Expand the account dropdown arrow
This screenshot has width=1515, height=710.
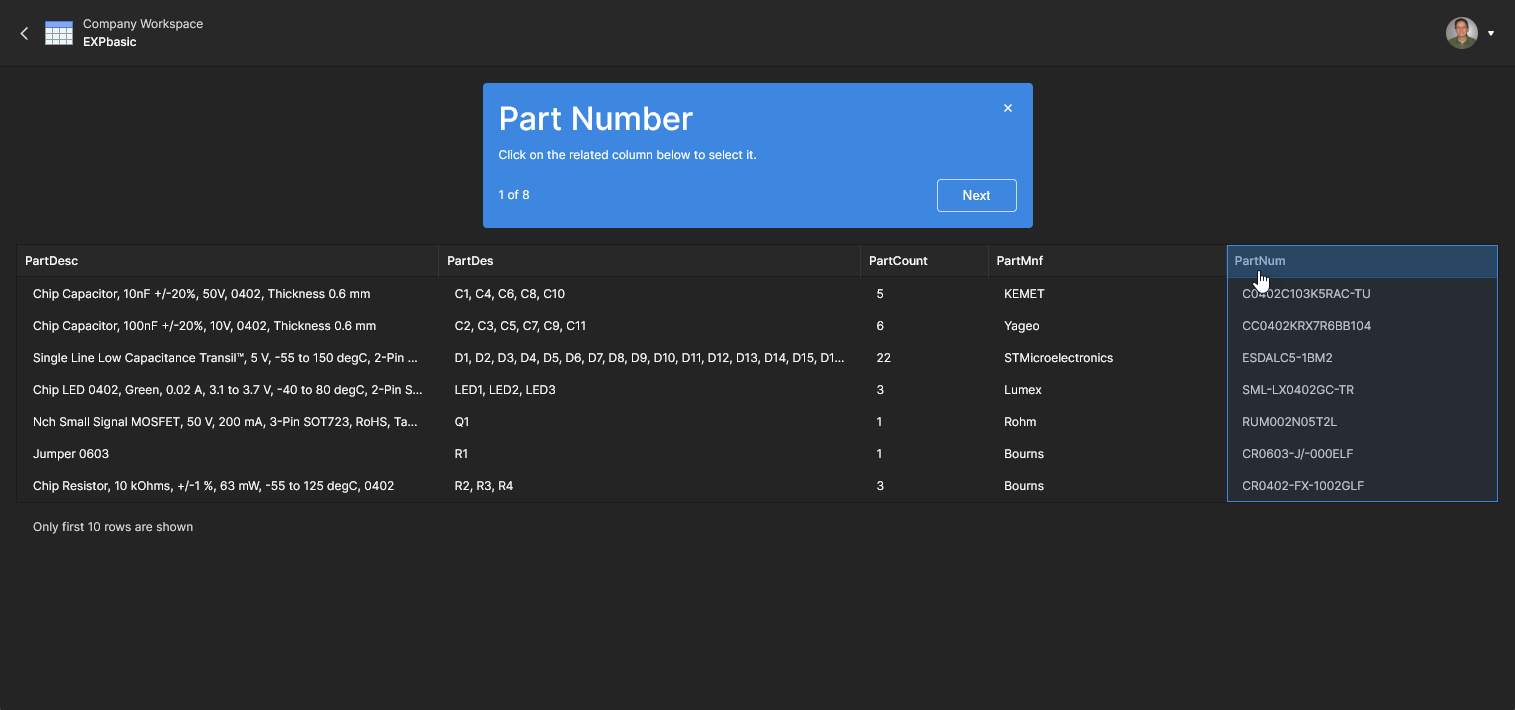[1491, 33]
